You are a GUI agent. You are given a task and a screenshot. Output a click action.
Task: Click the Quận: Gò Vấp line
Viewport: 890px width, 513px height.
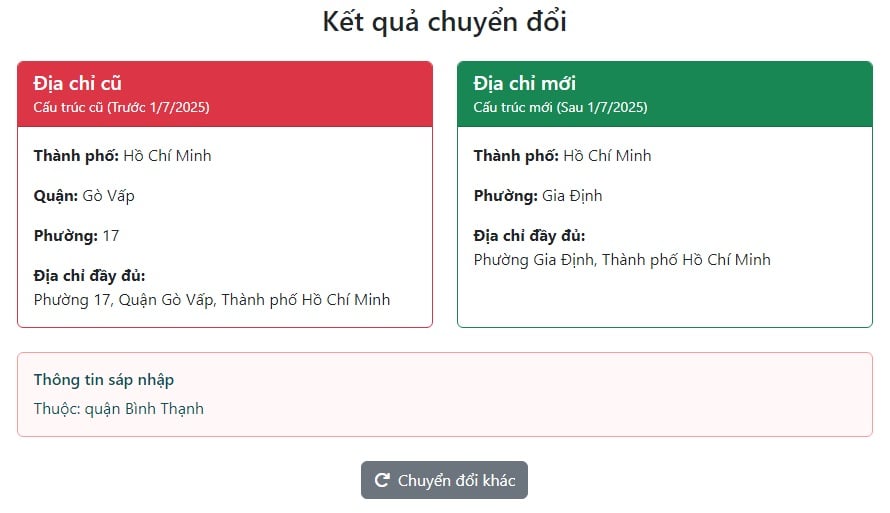point(84,196)
